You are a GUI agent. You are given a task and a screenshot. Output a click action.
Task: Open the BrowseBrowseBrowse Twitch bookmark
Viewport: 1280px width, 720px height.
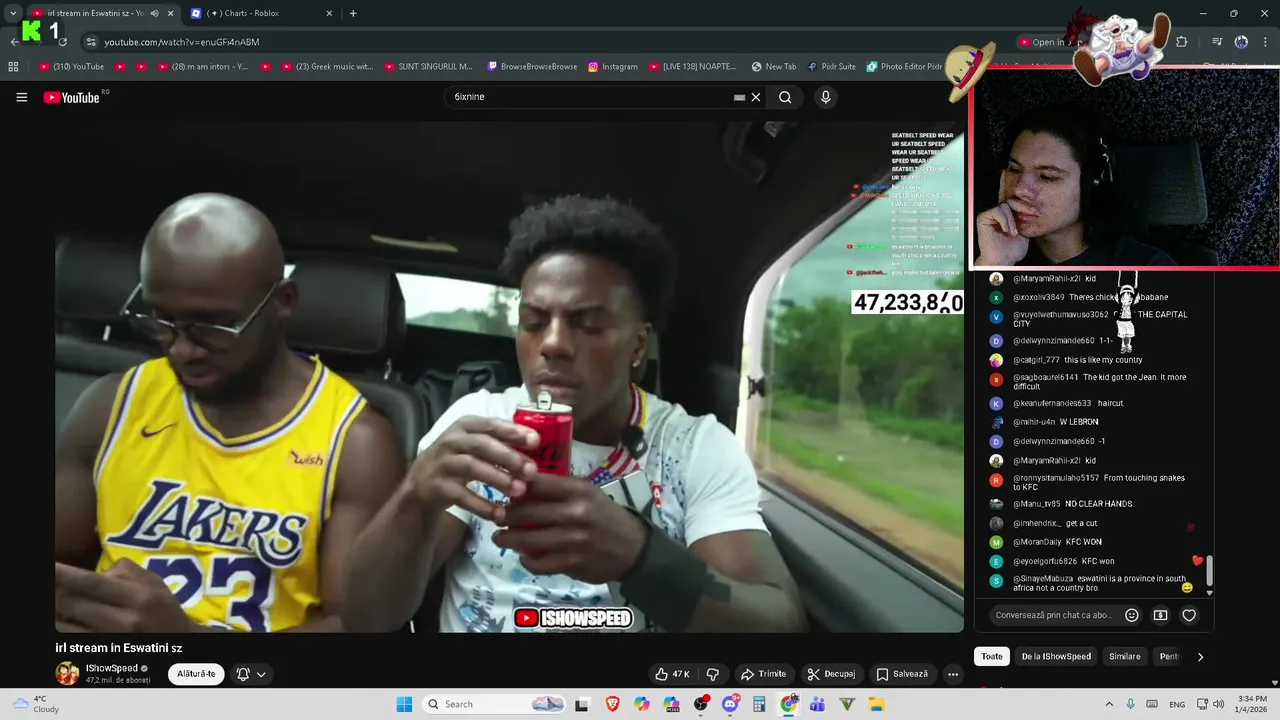[x=532, y=67]
